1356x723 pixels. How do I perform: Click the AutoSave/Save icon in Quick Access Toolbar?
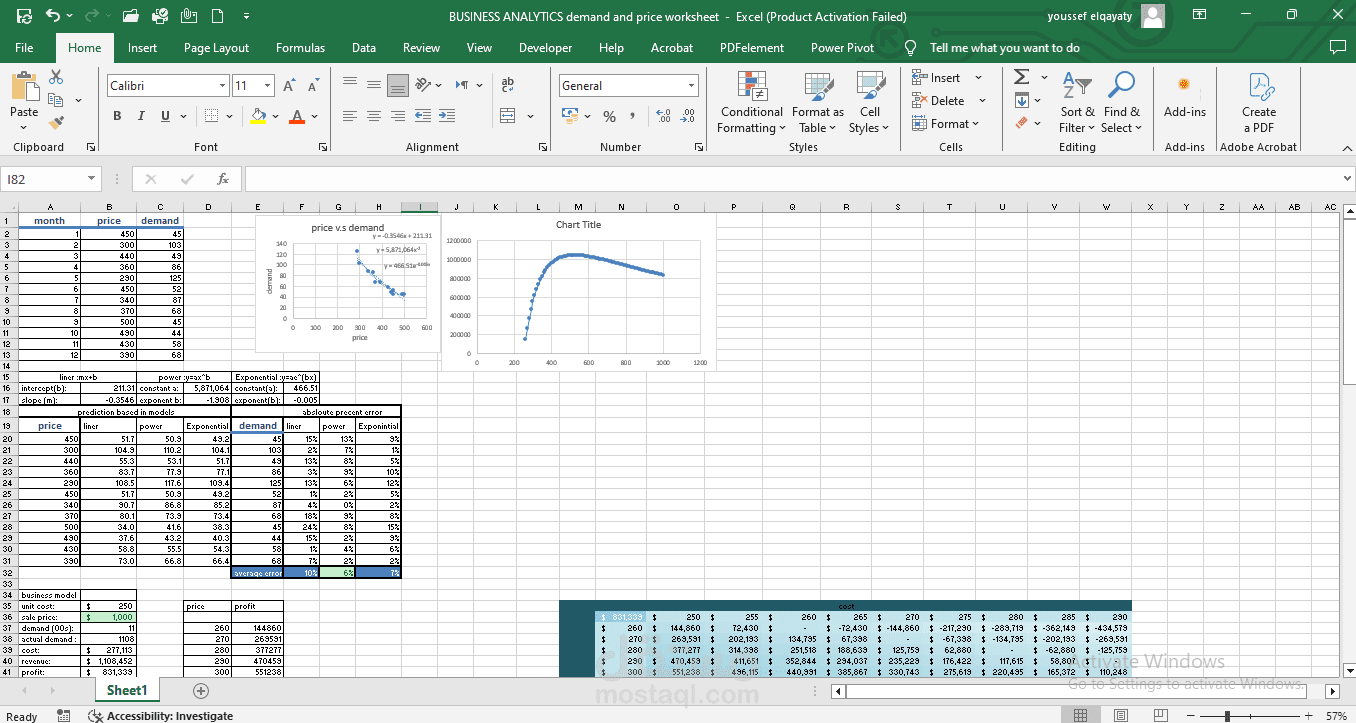point(25,16)
